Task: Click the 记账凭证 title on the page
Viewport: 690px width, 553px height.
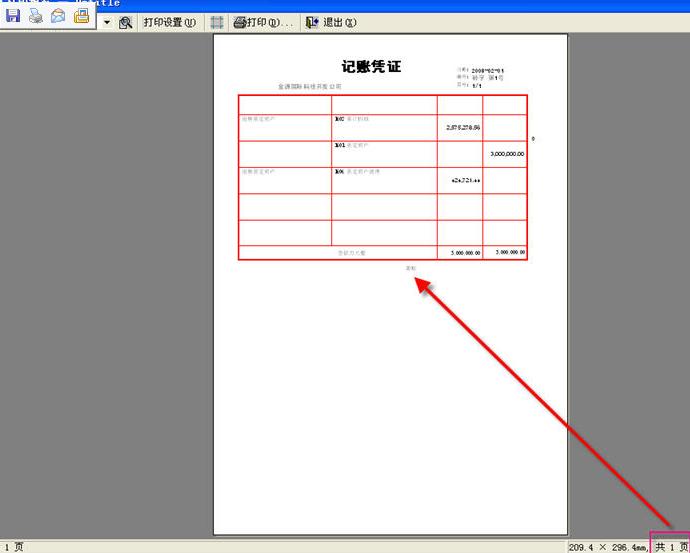Action: (371, 67)
